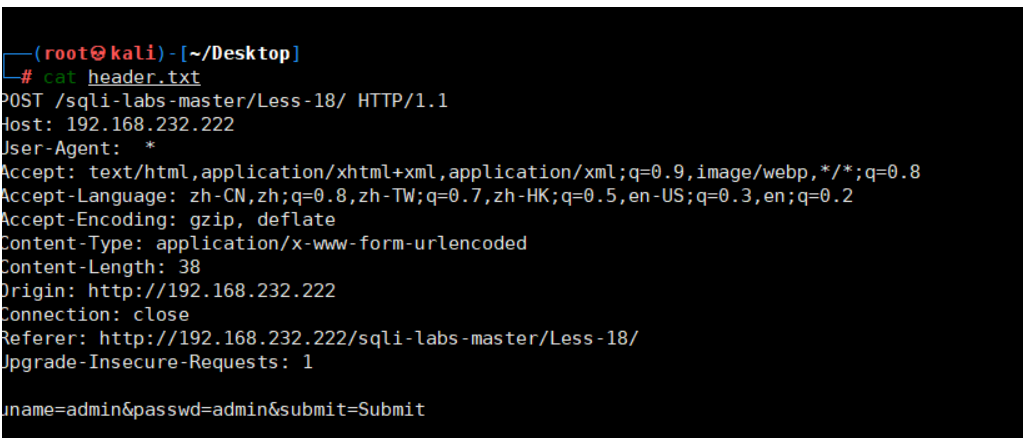Click the Accept-Language header line

coord(427,196)
